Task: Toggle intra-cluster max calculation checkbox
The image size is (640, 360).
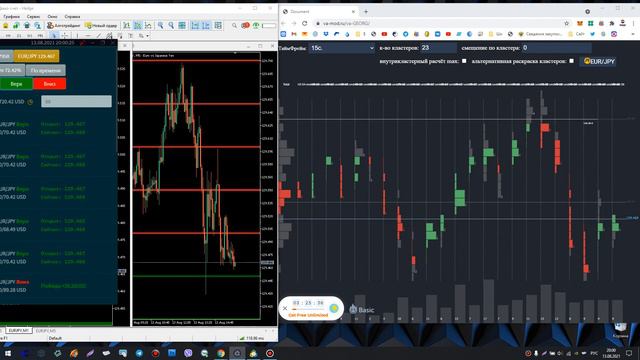Action: [x=464, y=61]
